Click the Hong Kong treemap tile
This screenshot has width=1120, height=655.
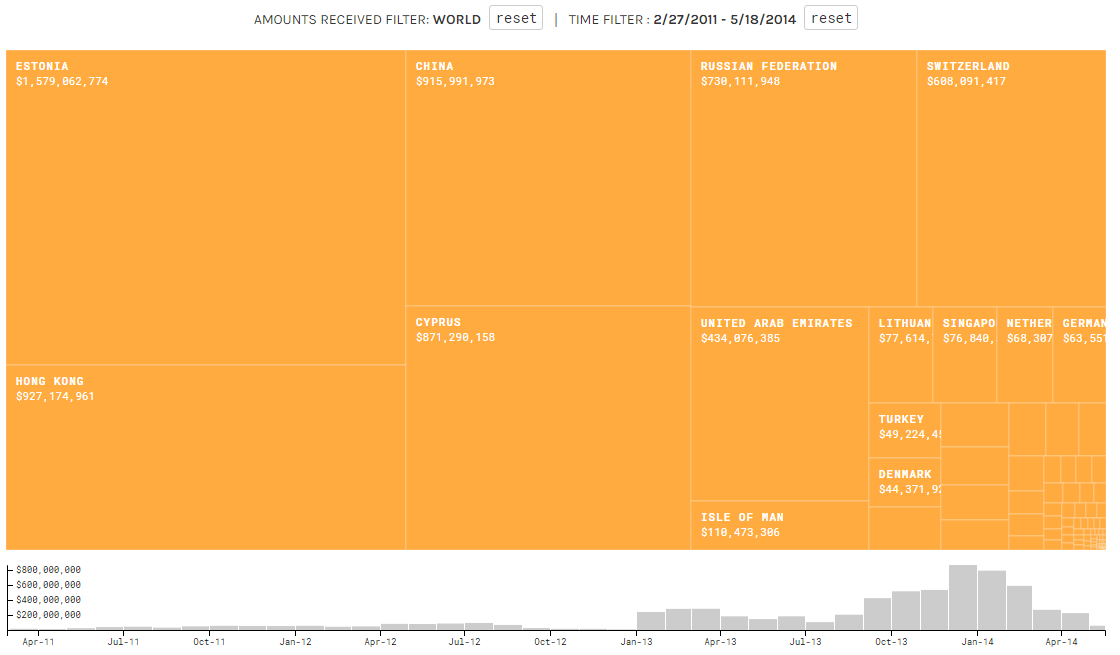(206, 457)
